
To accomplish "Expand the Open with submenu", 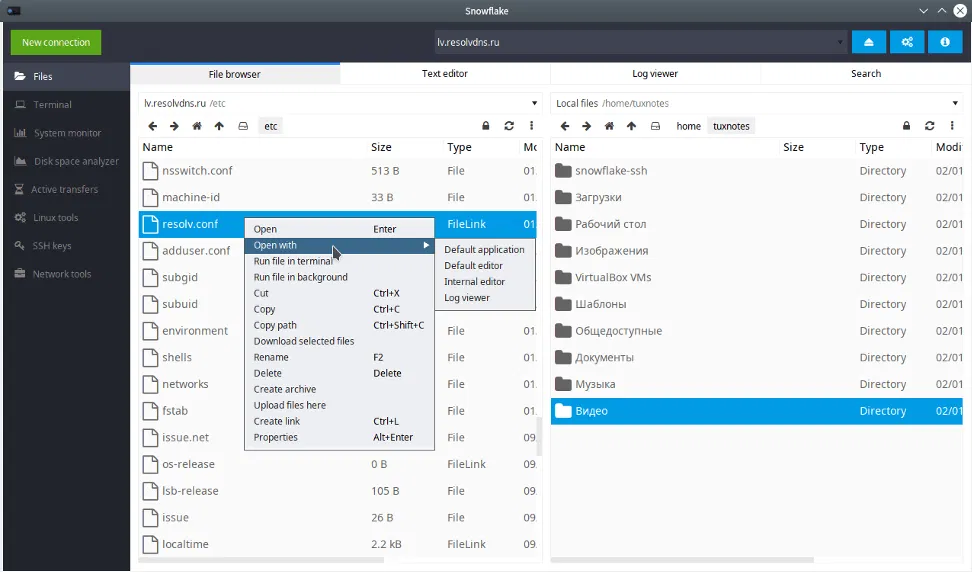I will [x=340, y=245].
